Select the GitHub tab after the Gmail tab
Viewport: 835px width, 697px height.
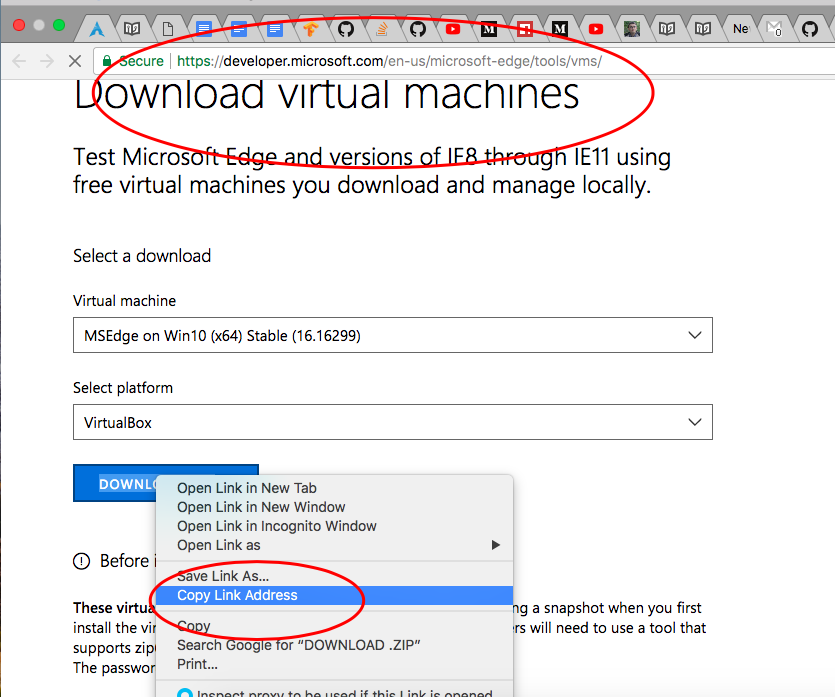(810, 29)
